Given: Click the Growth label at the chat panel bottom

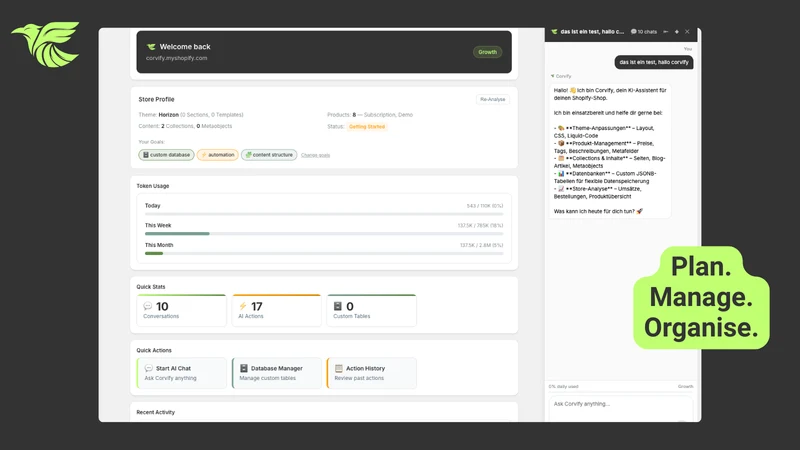Looking at the screenshot, I should [x=685, y=386].
